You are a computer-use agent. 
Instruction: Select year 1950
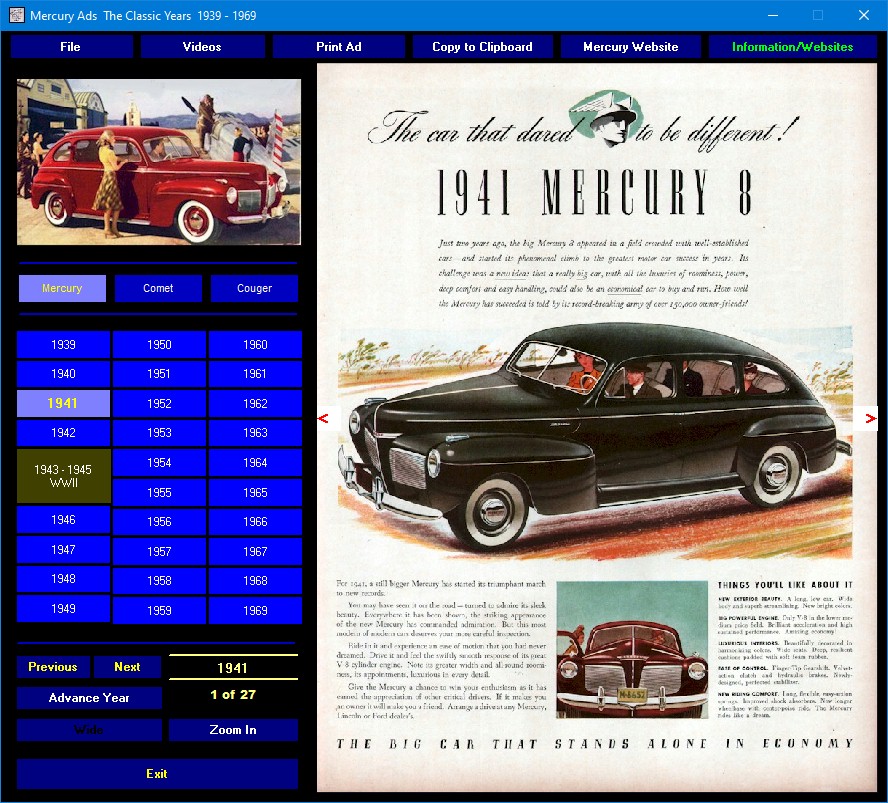coord(159,345)
